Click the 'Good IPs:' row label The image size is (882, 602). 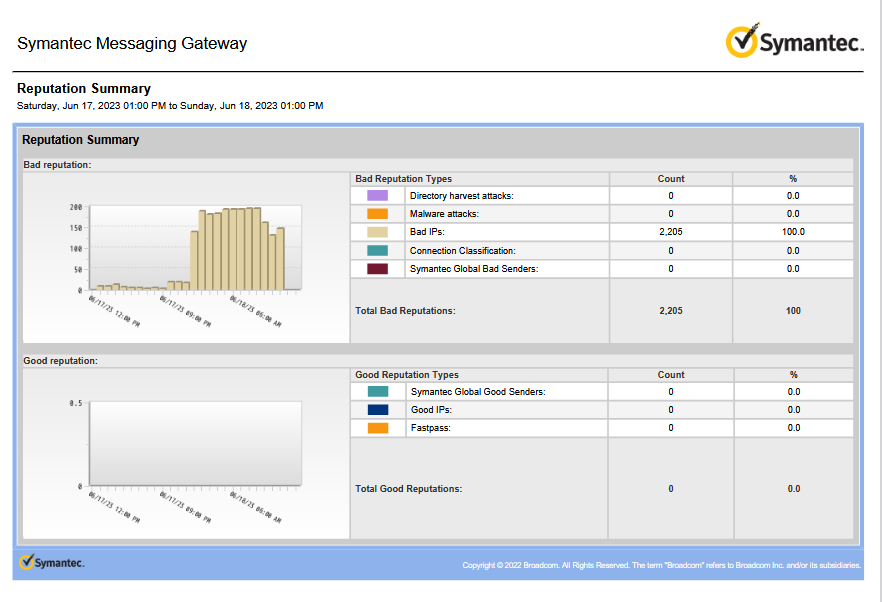tap(431, 410)
